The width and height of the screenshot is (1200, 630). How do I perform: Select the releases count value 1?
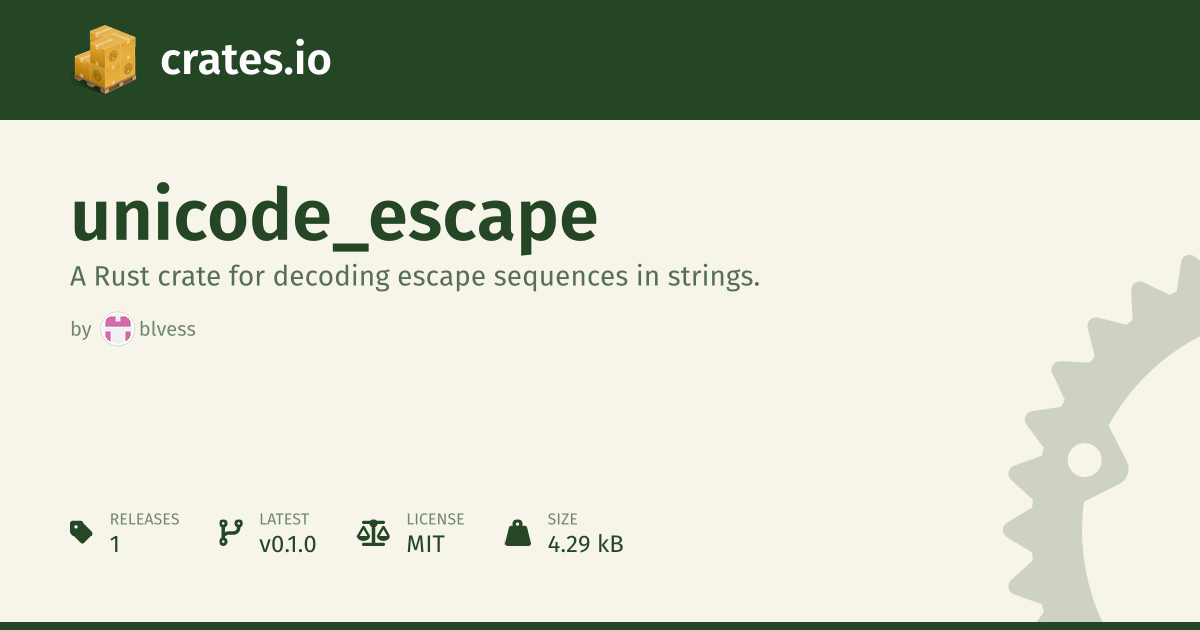tap(115, 544)
